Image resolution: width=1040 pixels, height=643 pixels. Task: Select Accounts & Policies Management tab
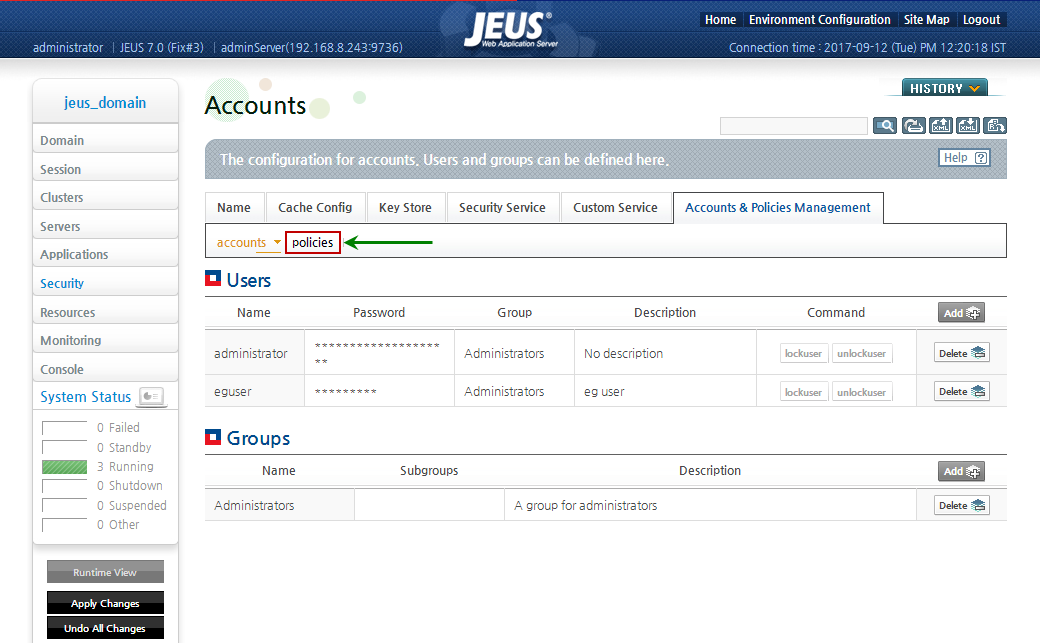click(777, 208)
